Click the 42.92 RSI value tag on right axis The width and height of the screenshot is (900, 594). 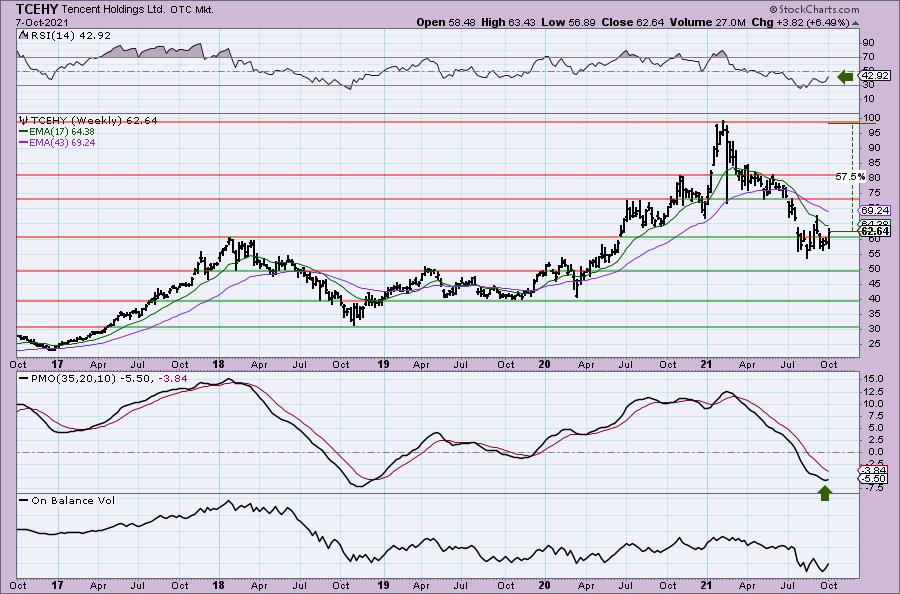pyautogui.click(x=875, y=76)
